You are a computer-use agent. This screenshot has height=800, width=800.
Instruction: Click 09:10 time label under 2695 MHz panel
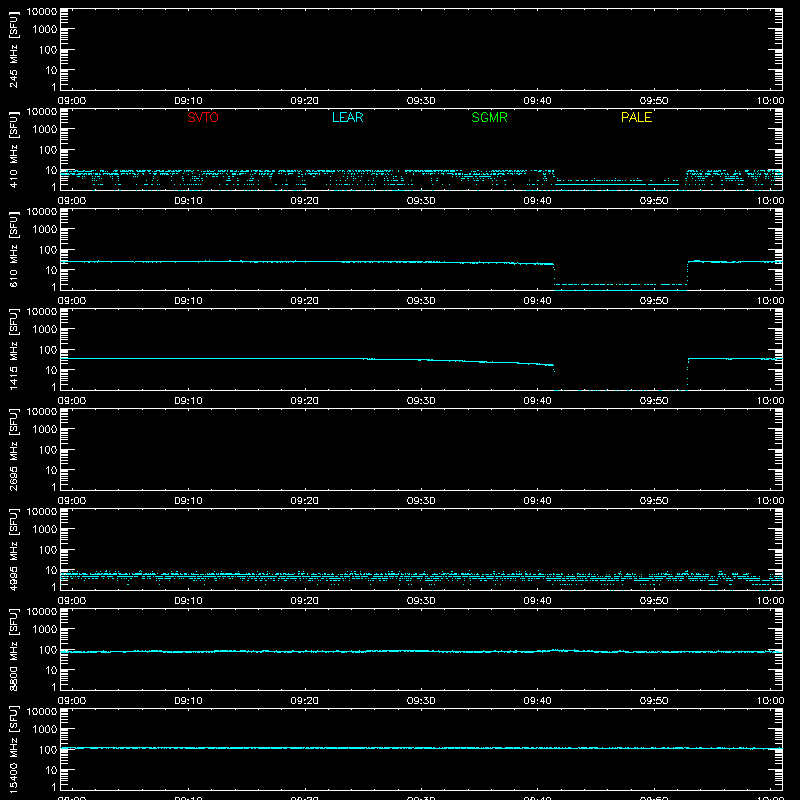click(188, 501)
